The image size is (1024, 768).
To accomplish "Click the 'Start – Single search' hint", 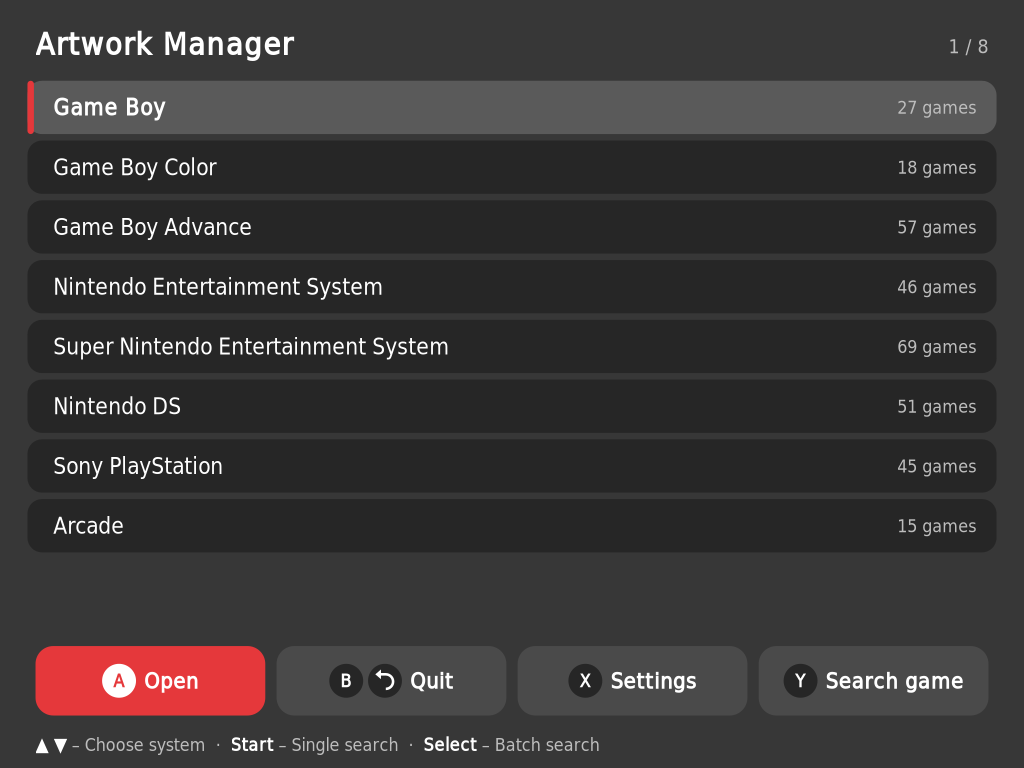I will 314,745.
